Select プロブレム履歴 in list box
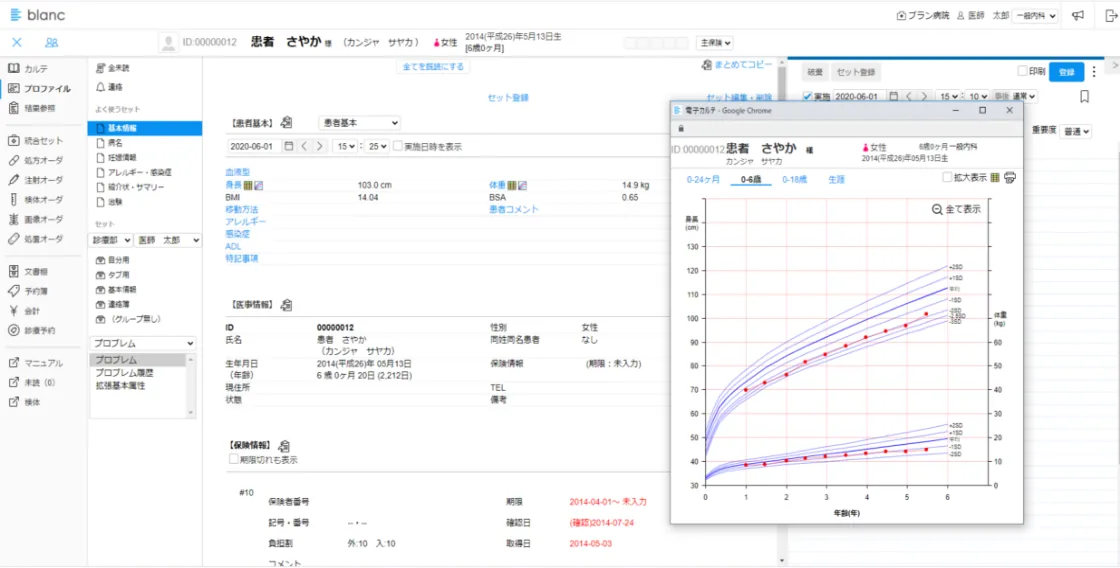This screenshot has width=1120, height=568. [124, 373]
